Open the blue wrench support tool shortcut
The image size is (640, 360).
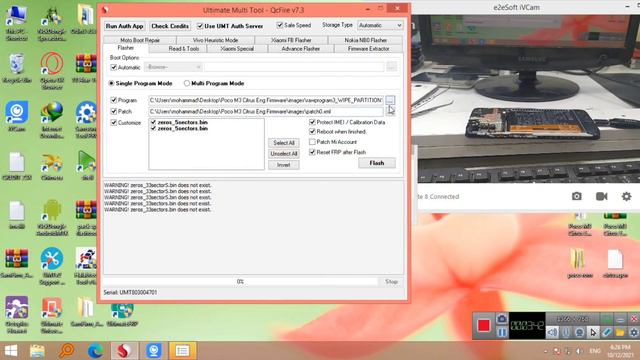pos(52,266)
